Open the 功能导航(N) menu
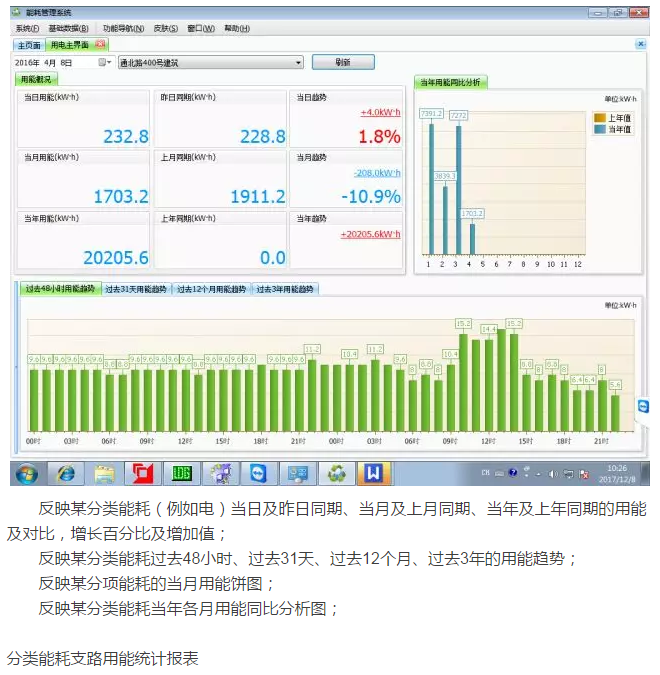Image resolution: width=660 pixels, height=675 pixels. pos(123,28)
